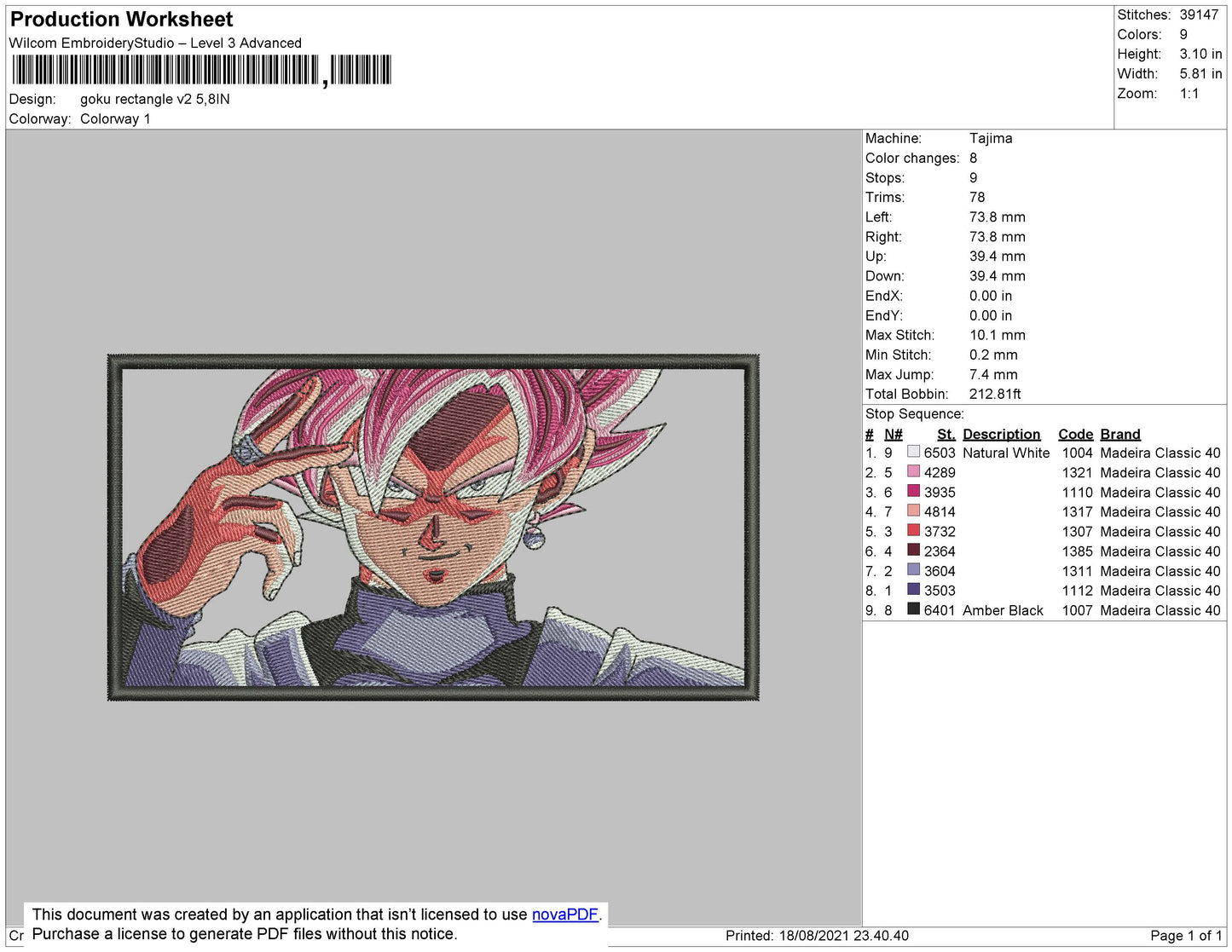Viewport: 1232px width, 952px height.
Task: Click the barcode under the worksheet title
Action: pyautogui.click(x=200, y=70)
